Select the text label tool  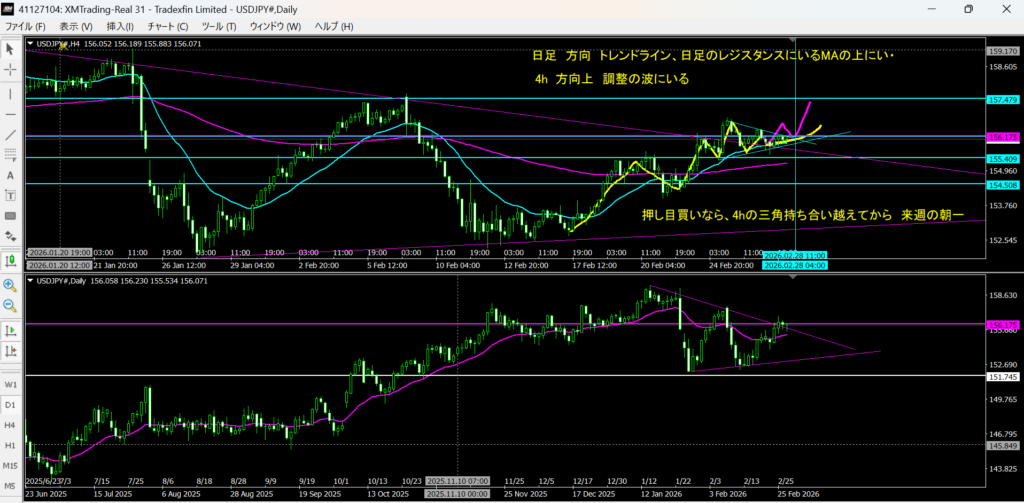[10, 195]
